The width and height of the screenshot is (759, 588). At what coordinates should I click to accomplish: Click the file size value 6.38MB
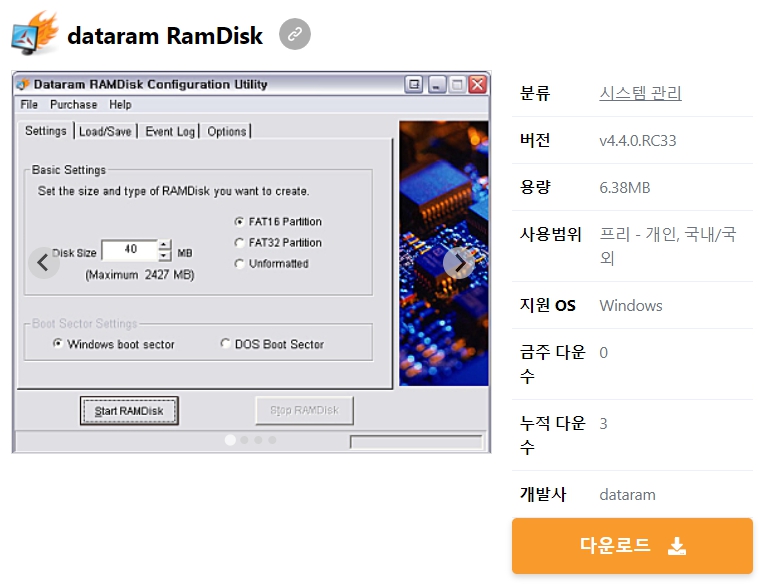[x=624, y=187]
